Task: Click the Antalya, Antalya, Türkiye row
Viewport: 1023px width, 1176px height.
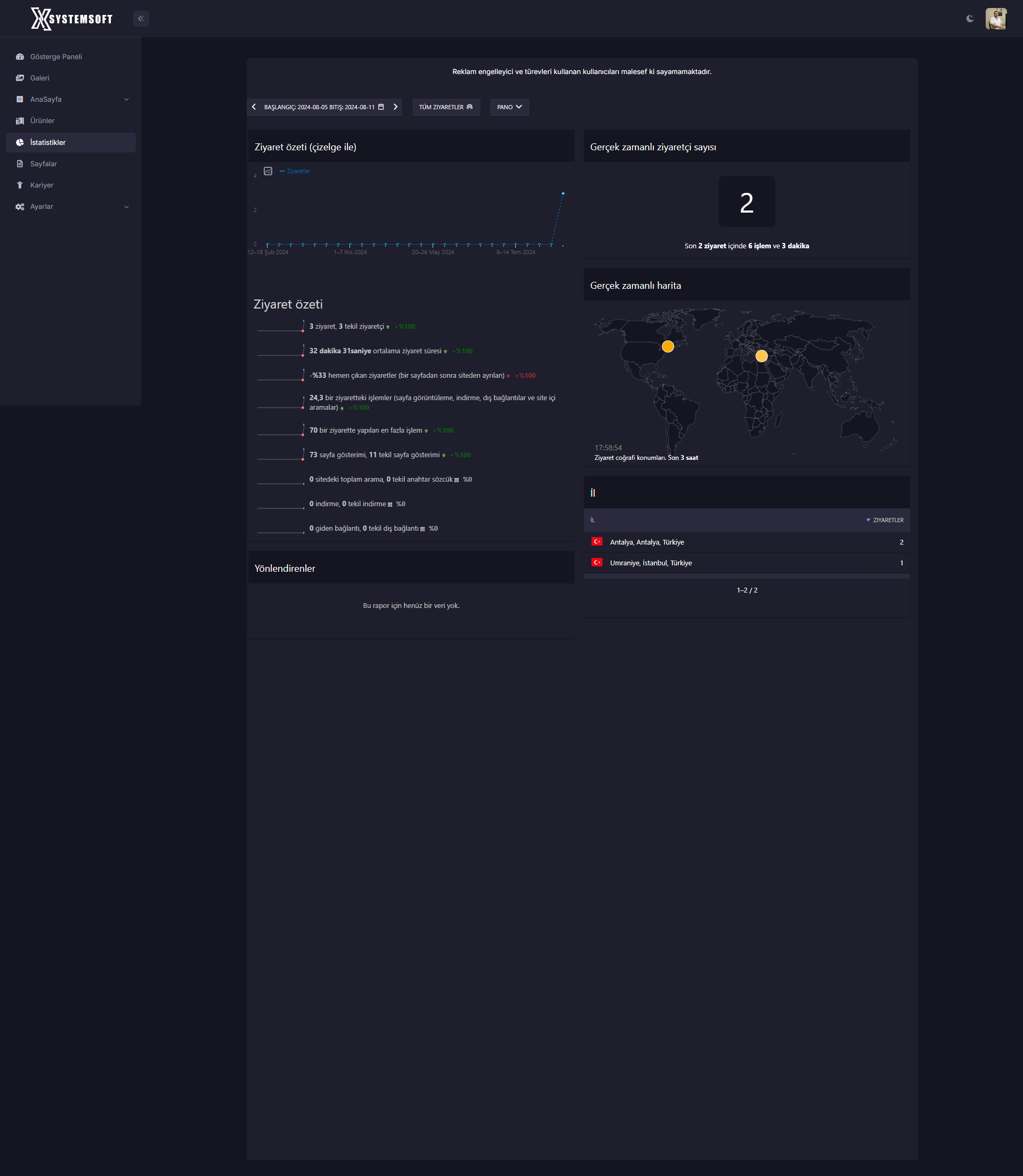Action: (x=646, y=542)
